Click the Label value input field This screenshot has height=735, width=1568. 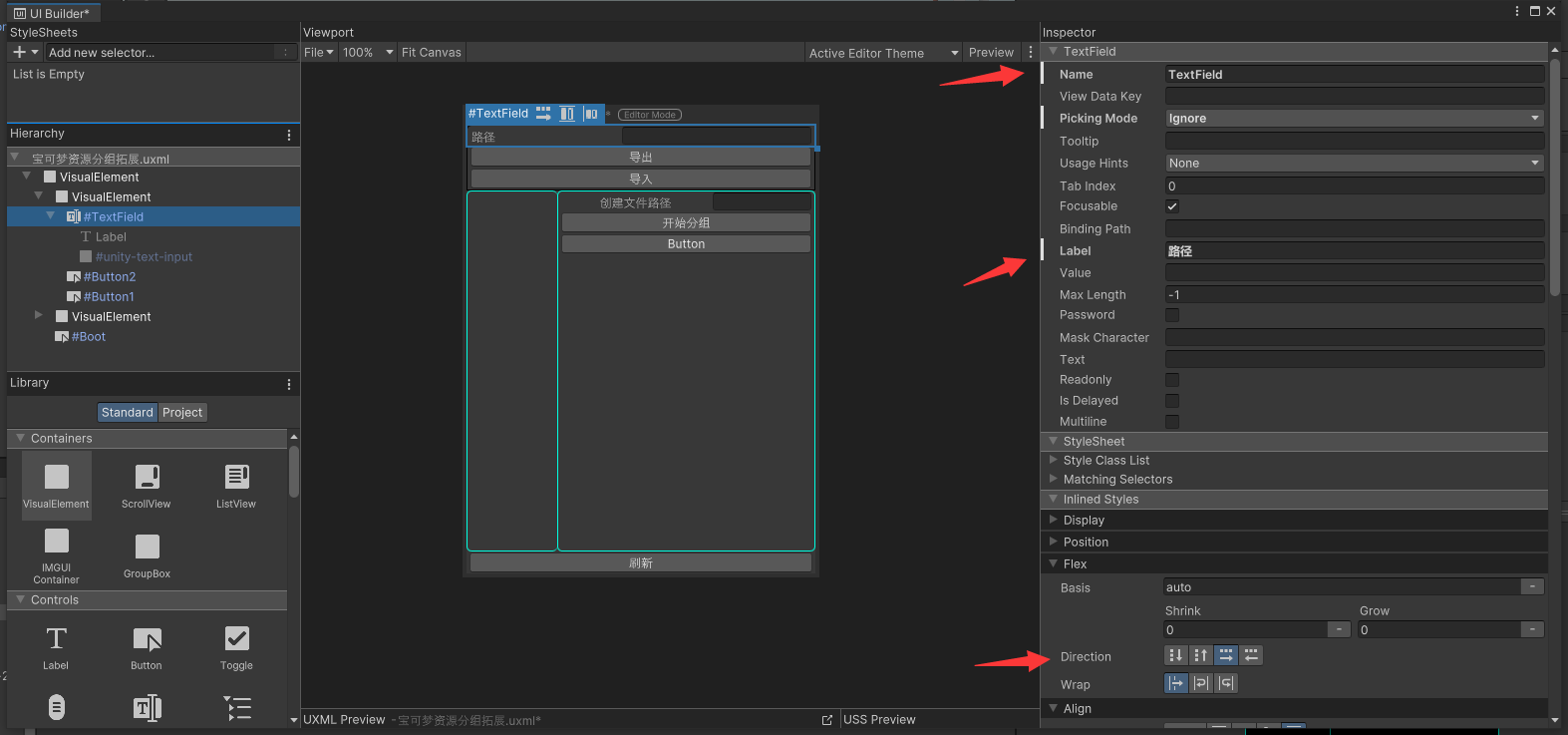pos(1355,250)
